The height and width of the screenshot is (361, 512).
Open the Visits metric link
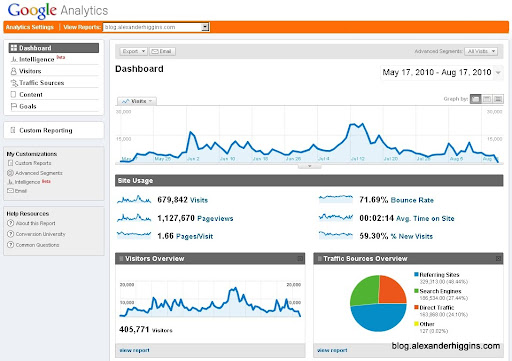(x=199, y=200)
